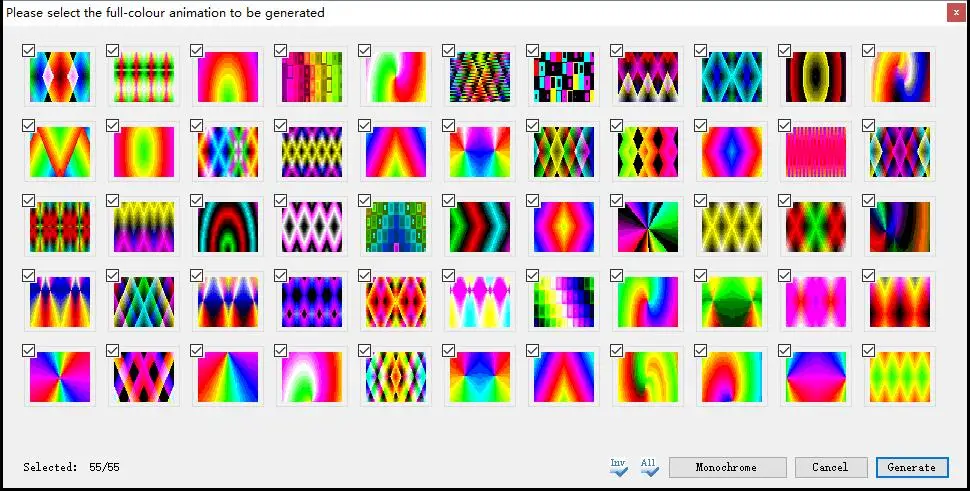Click the yellow-red-blue swirl thumbnail

900,77
